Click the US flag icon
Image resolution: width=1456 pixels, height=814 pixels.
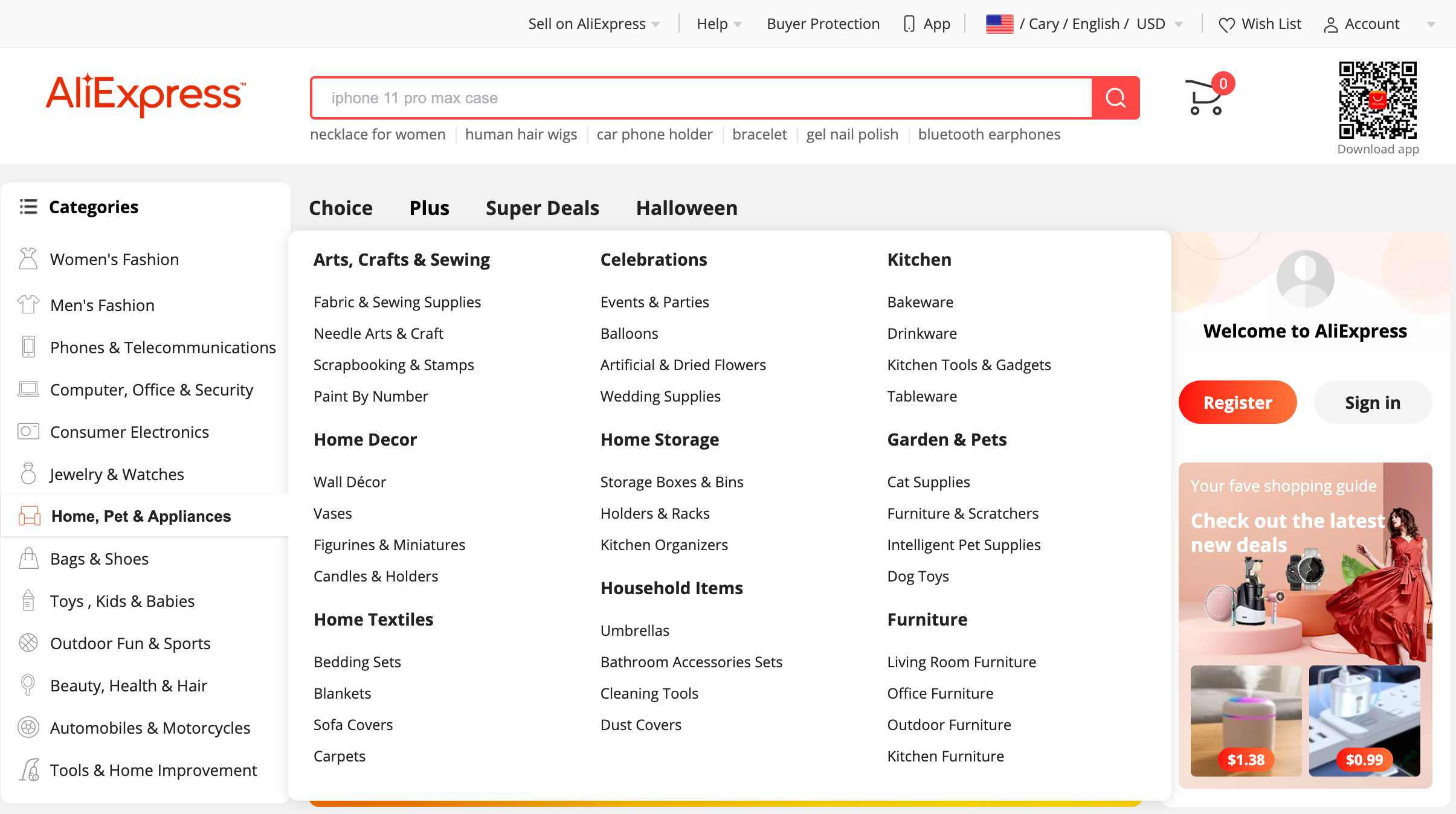click(x=999, y=24)
